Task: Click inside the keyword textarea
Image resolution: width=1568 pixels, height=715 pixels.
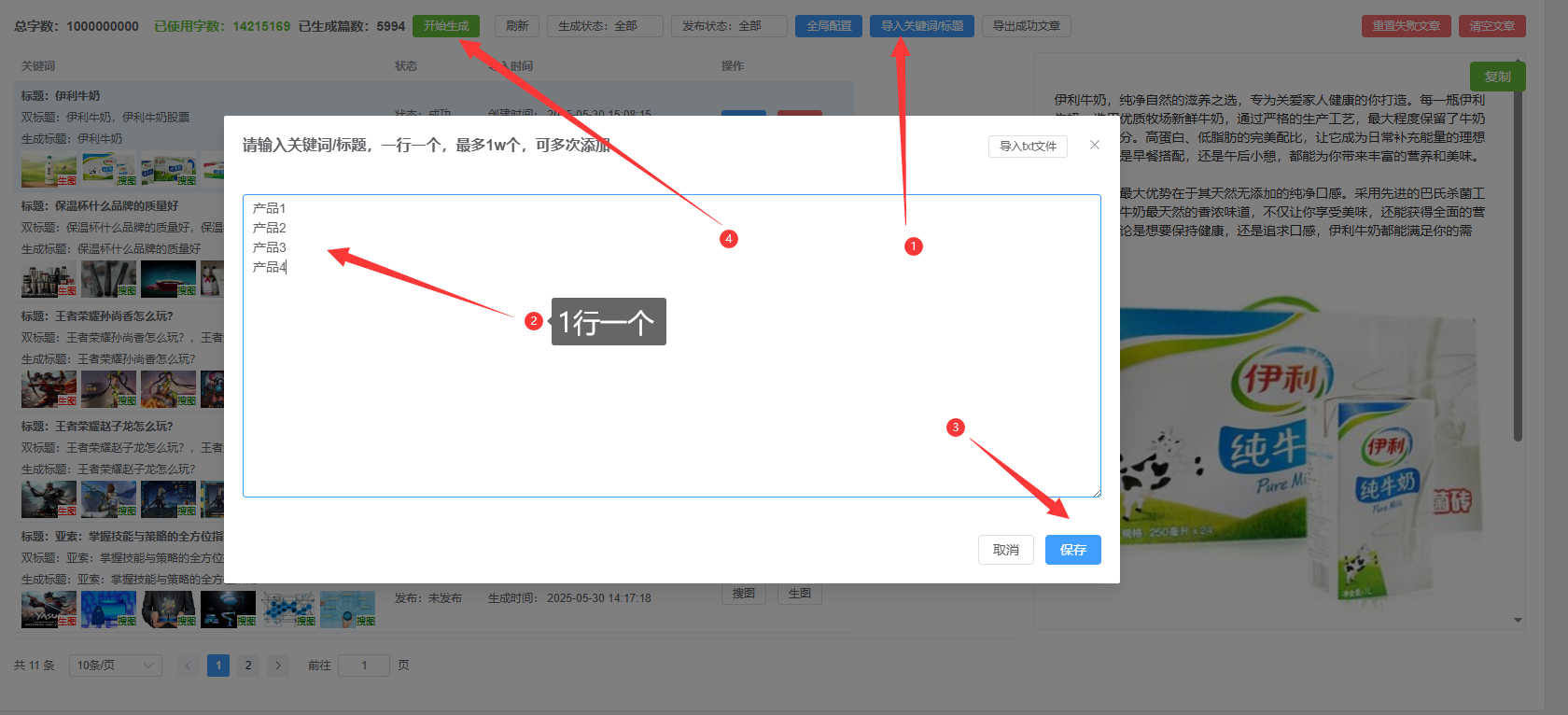Action: point(672,345)
